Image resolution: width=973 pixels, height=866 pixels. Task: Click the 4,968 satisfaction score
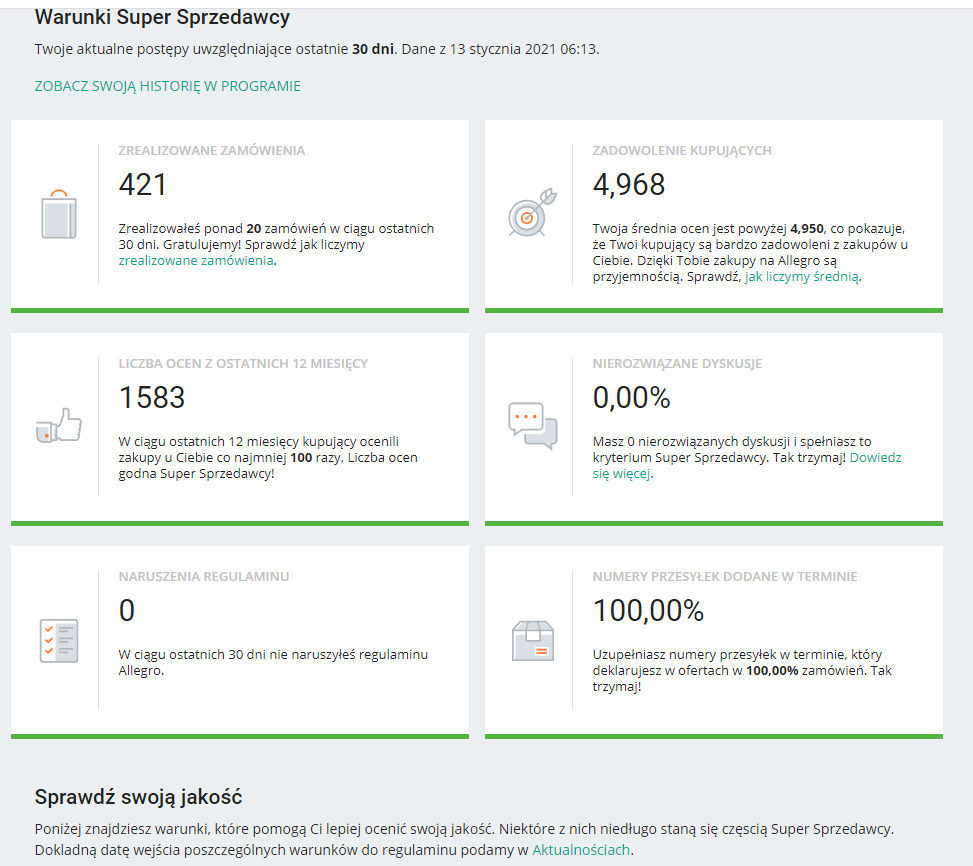click(x=629, y=185)
